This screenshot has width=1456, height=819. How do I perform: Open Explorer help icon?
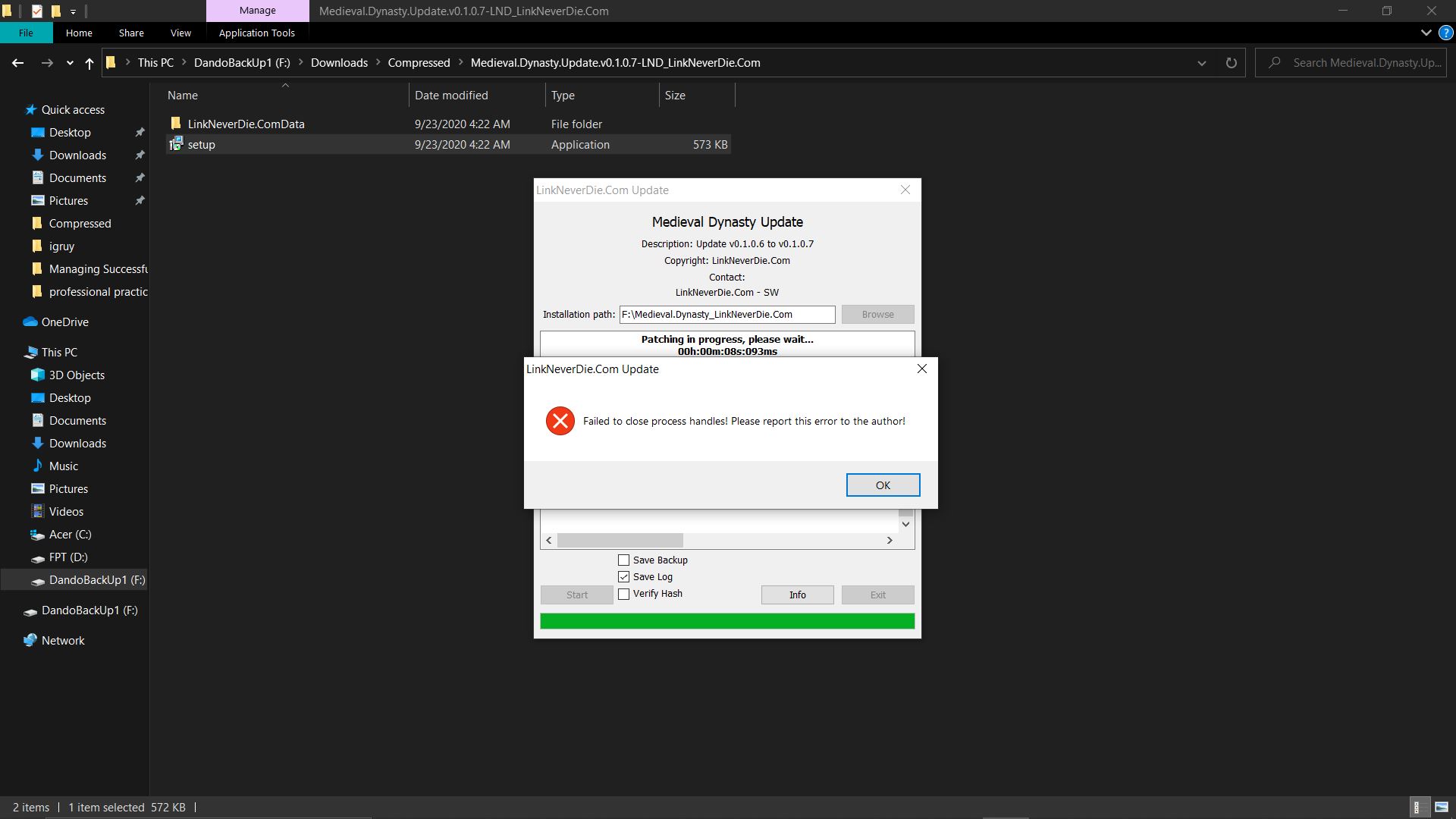pos(1446,33)
